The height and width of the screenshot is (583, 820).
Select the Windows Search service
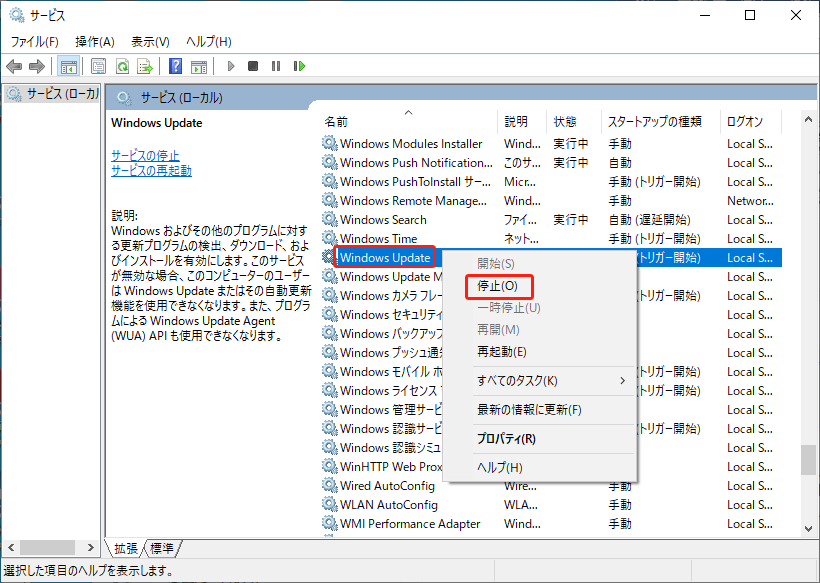(551, 219)
